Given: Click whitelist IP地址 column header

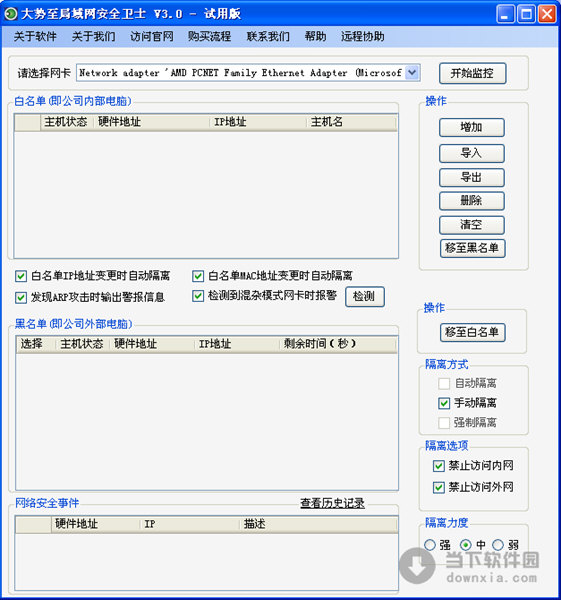Looking at the screenshot, I should point(258,122).
